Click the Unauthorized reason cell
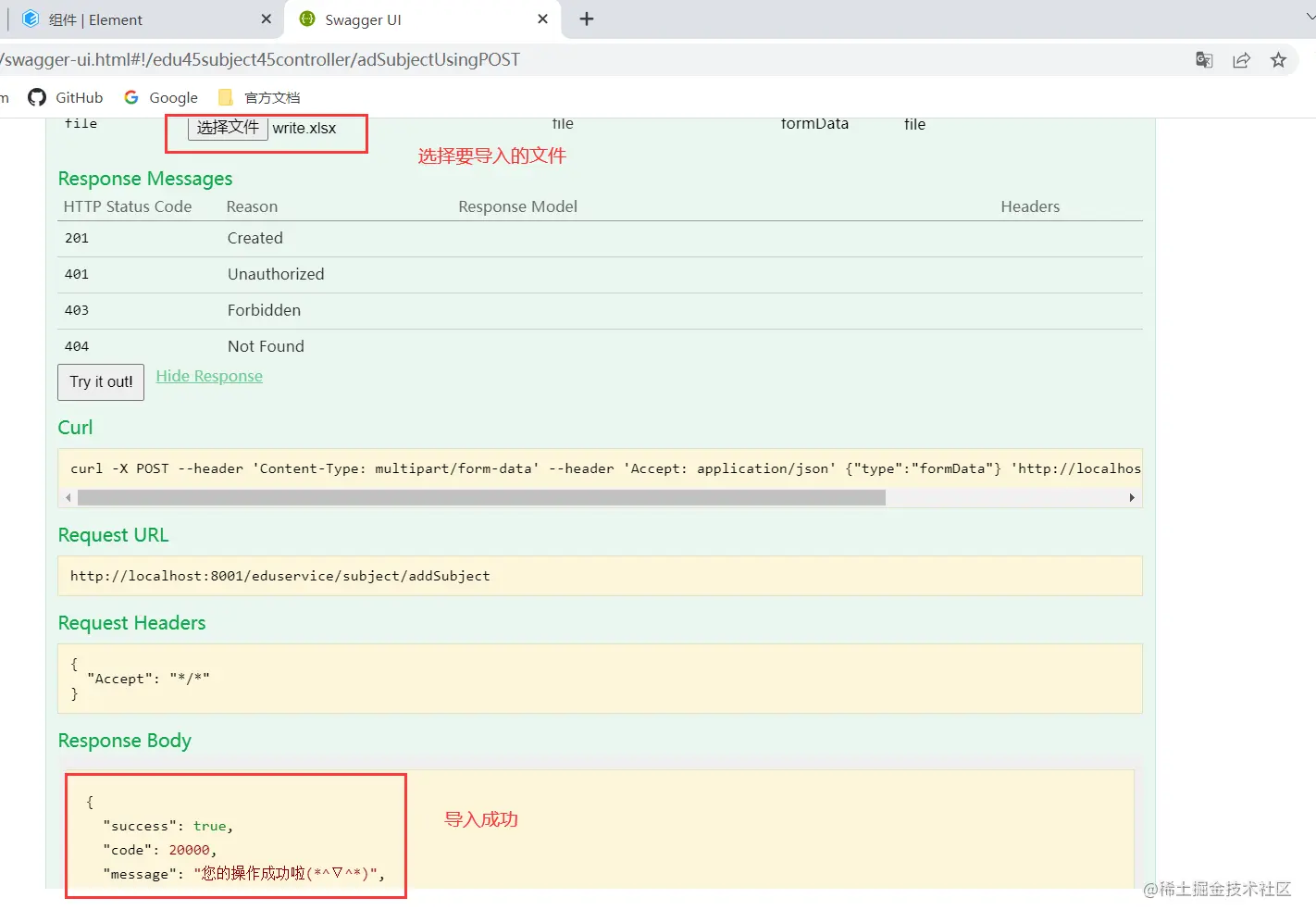The height and width of the screenshot is (923, 1316). [276, 275]
